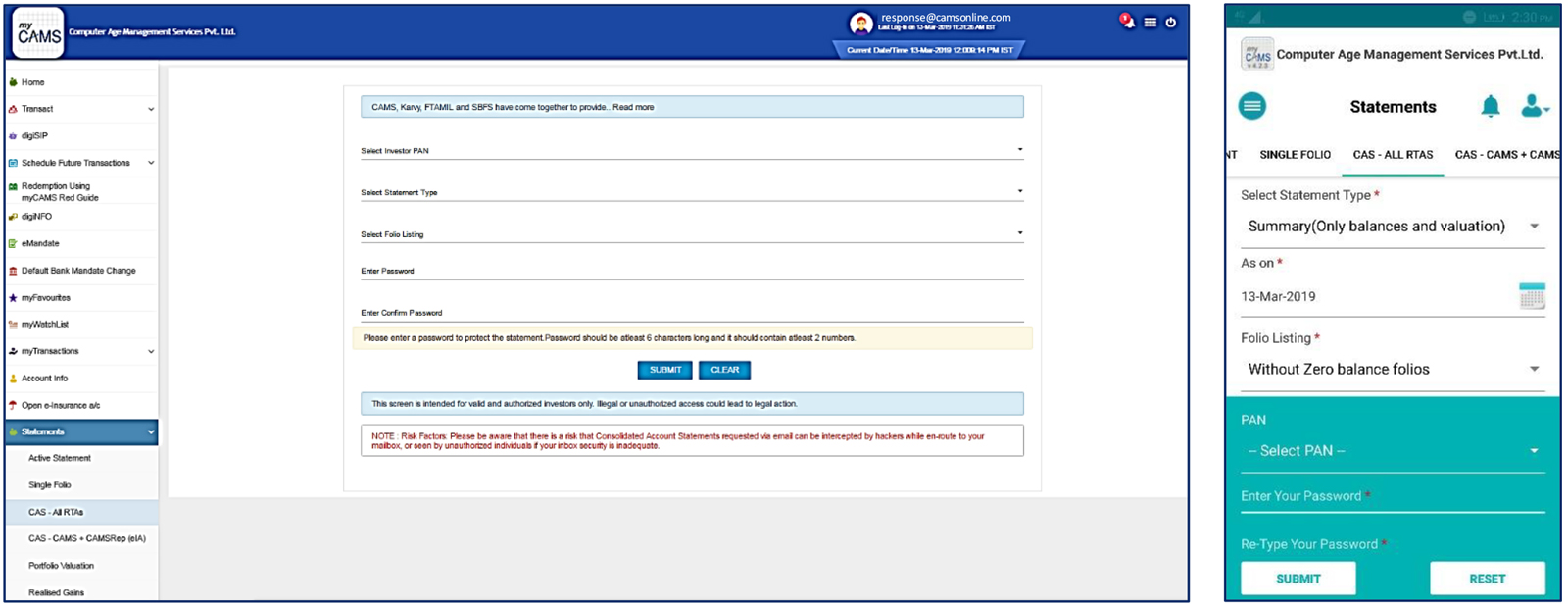Screen dimensions: 1568x608
Task: Click the calendar icon beside As on date
Action: click(x=1532, y=296)
